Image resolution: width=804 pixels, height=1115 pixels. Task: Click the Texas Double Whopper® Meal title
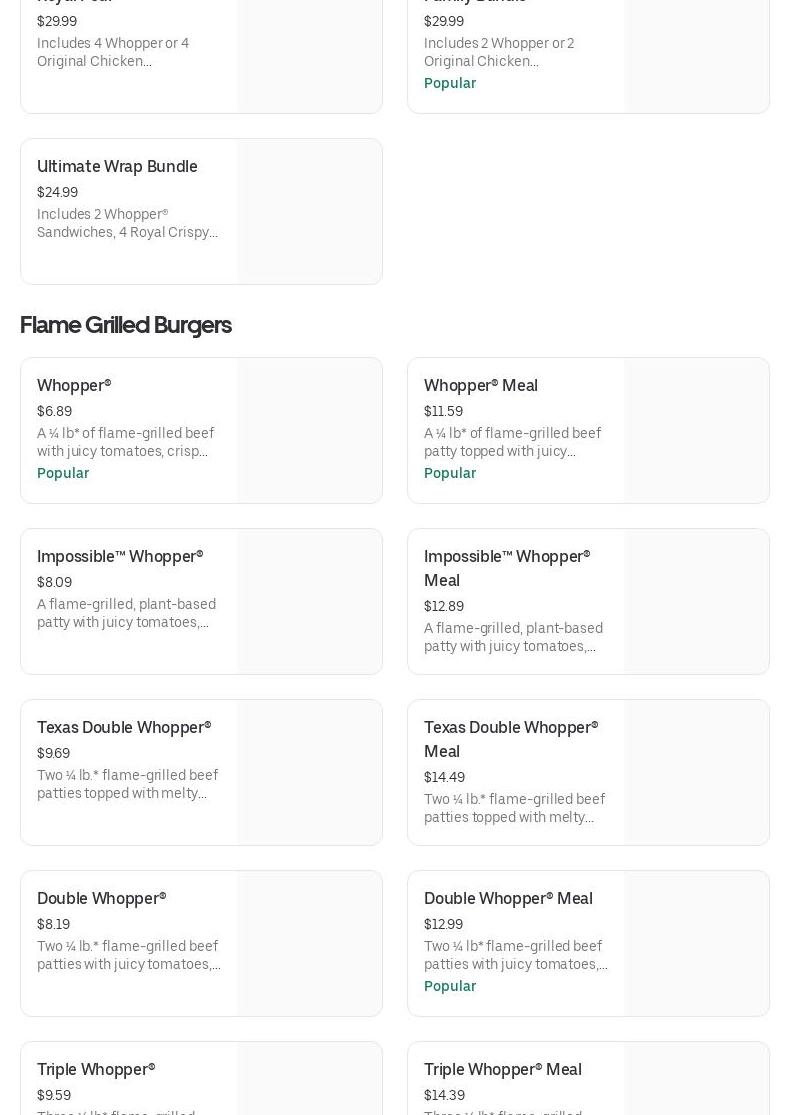tap(510, 739)
